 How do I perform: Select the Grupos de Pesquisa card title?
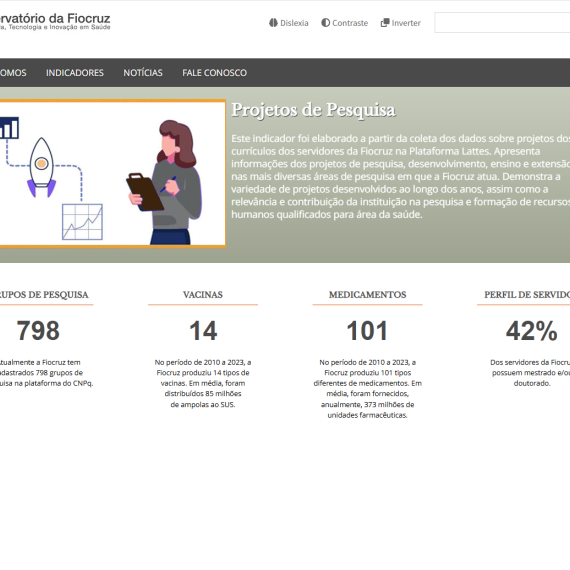44,294
